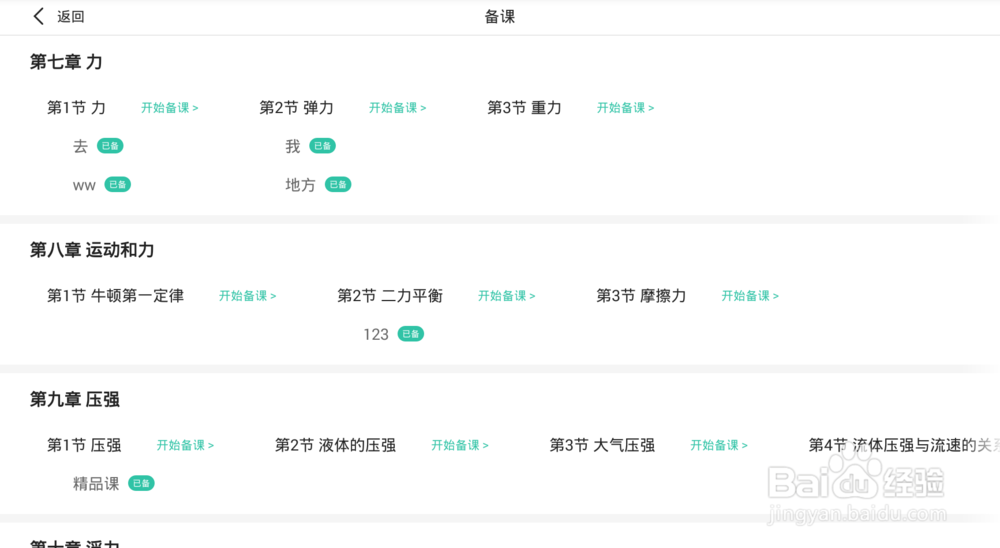Click the 返回 text label

point(71,17)
